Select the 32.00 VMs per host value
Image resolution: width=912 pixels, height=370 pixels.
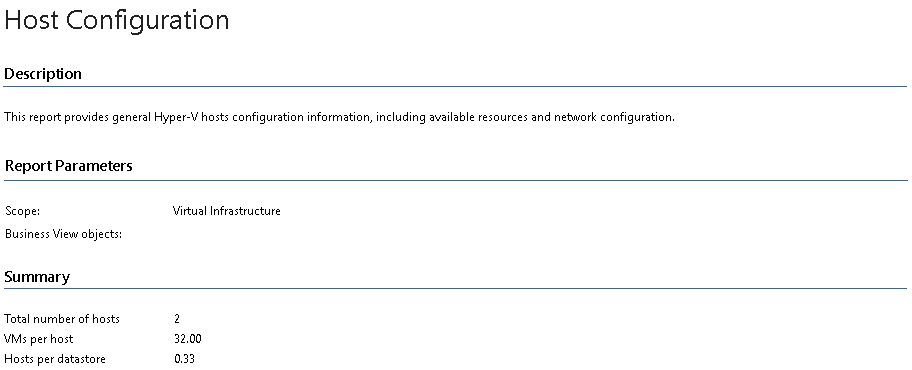[188, 339]
